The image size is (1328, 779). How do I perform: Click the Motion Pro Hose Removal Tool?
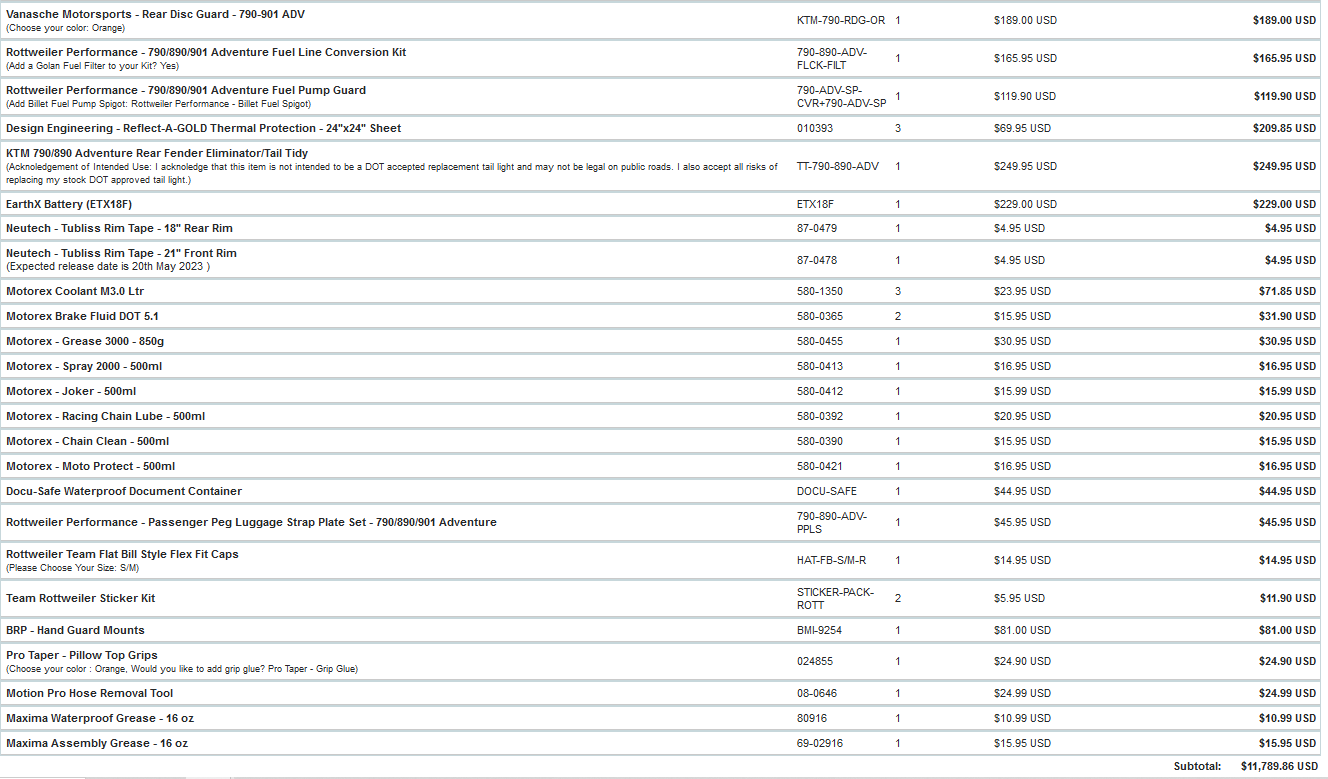coord(89,693)
